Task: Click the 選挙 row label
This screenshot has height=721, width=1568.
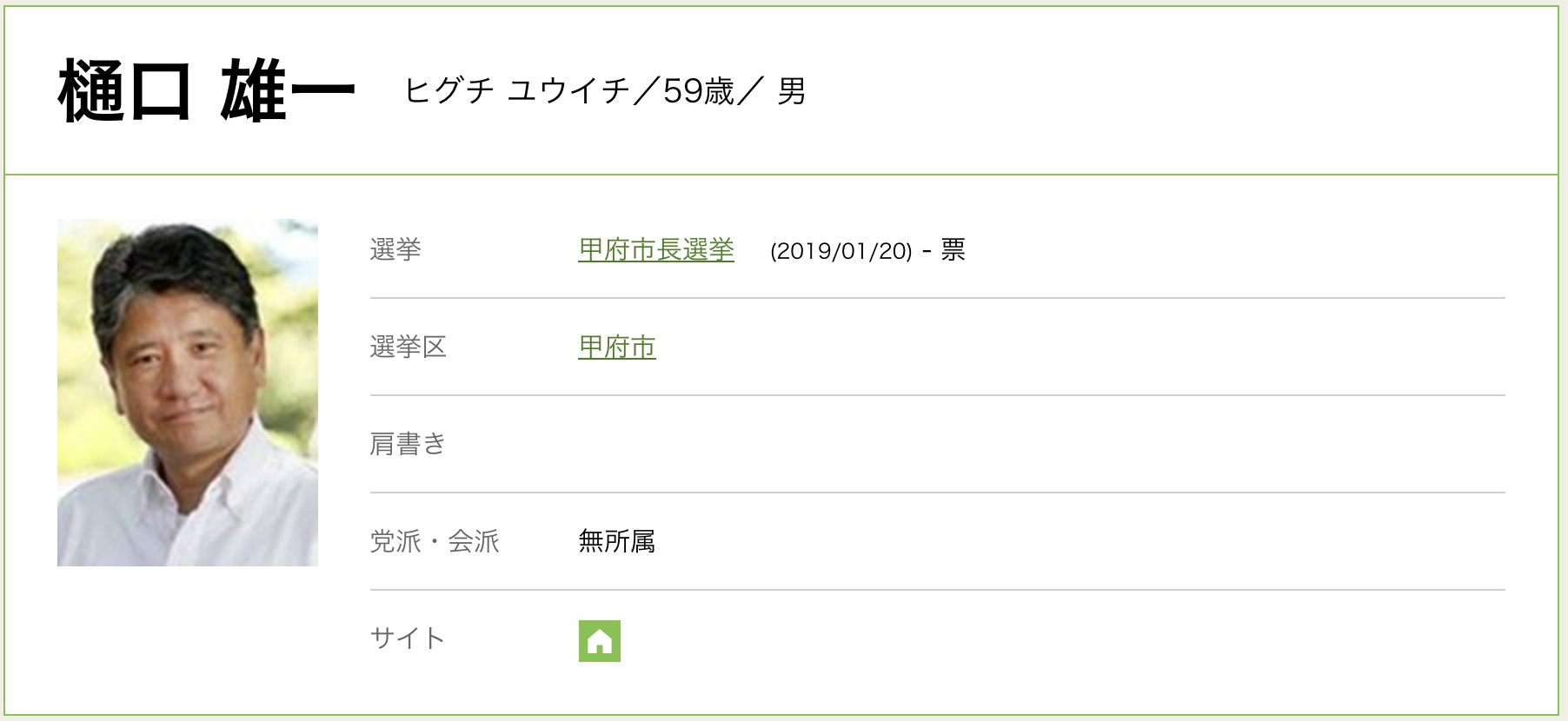Action: 395,250
